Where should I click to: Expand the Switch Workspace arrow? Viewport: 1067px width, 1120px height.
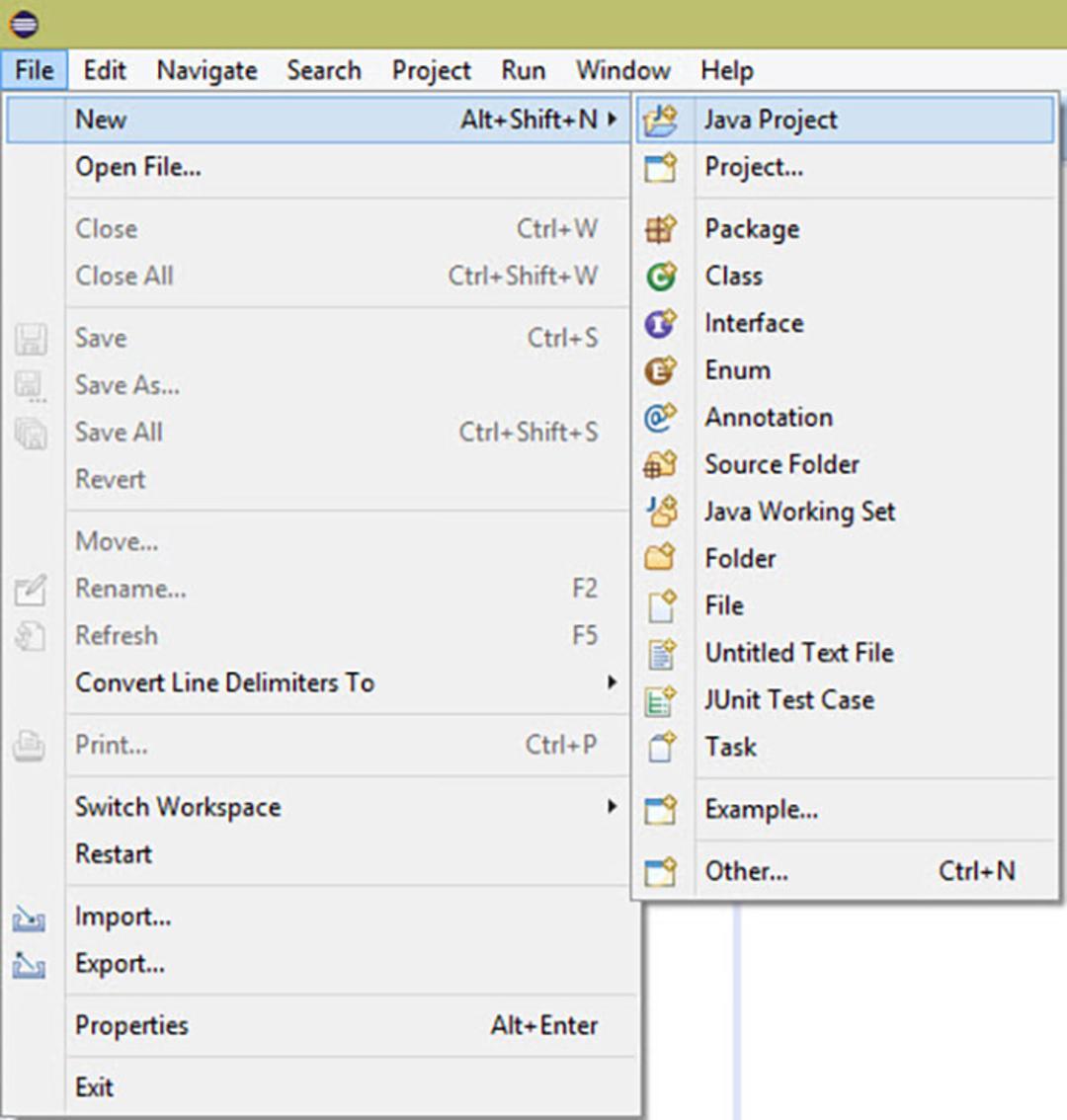[x=612, y=807]
